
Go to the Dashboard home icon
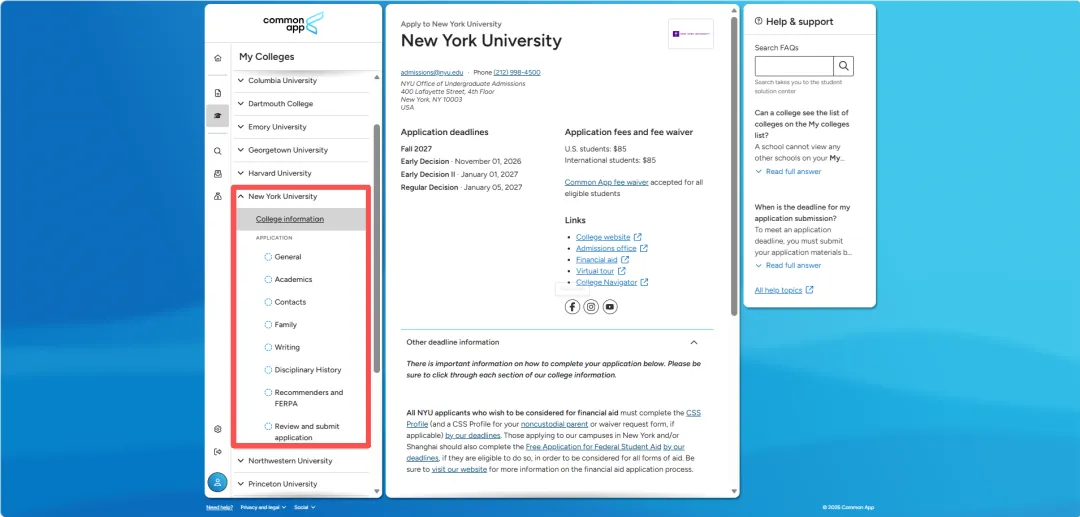[218, 58]
